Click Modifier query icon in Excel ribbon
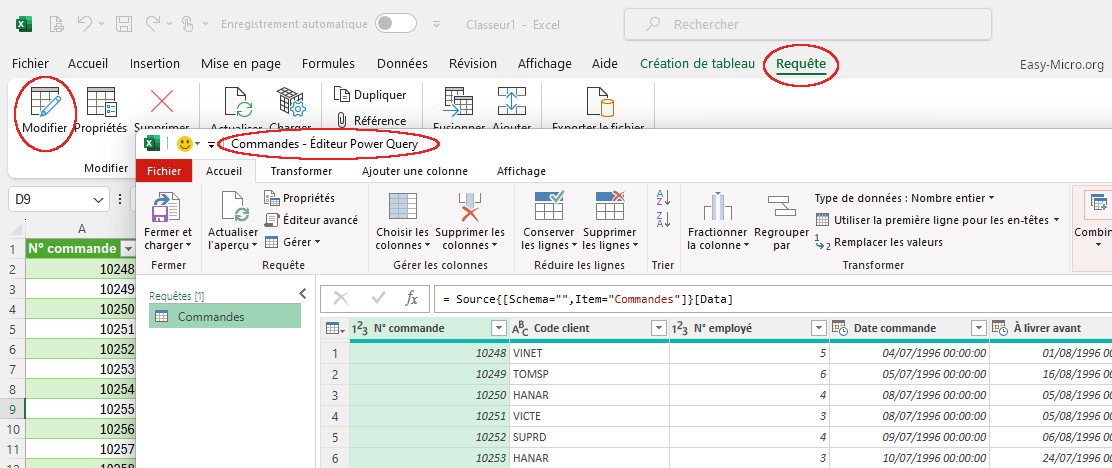Screen dimensions: 1112x468 click(45, 102)
